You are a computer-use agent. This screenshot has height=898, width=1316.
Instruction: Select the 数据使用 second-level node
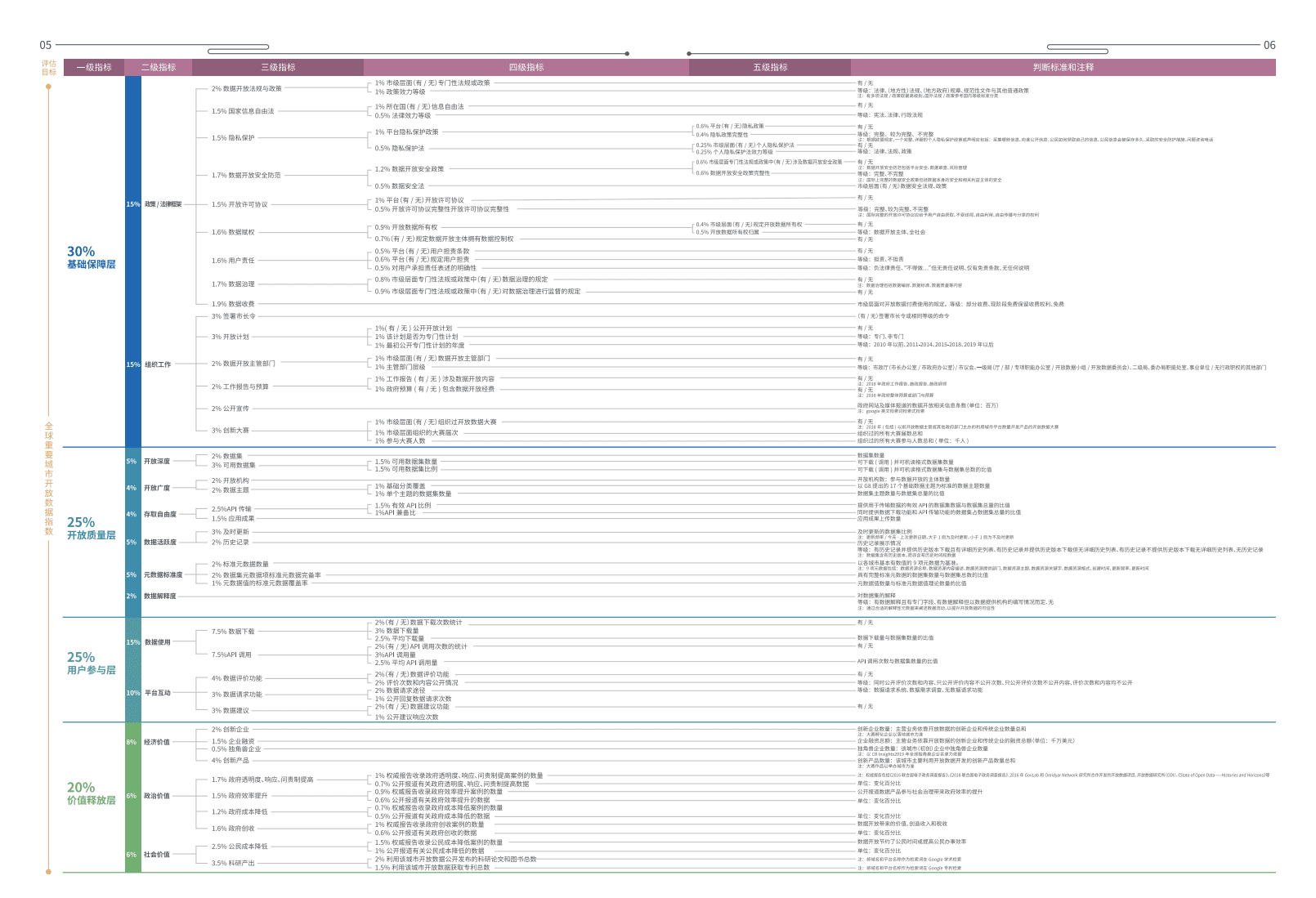(157, 642)
